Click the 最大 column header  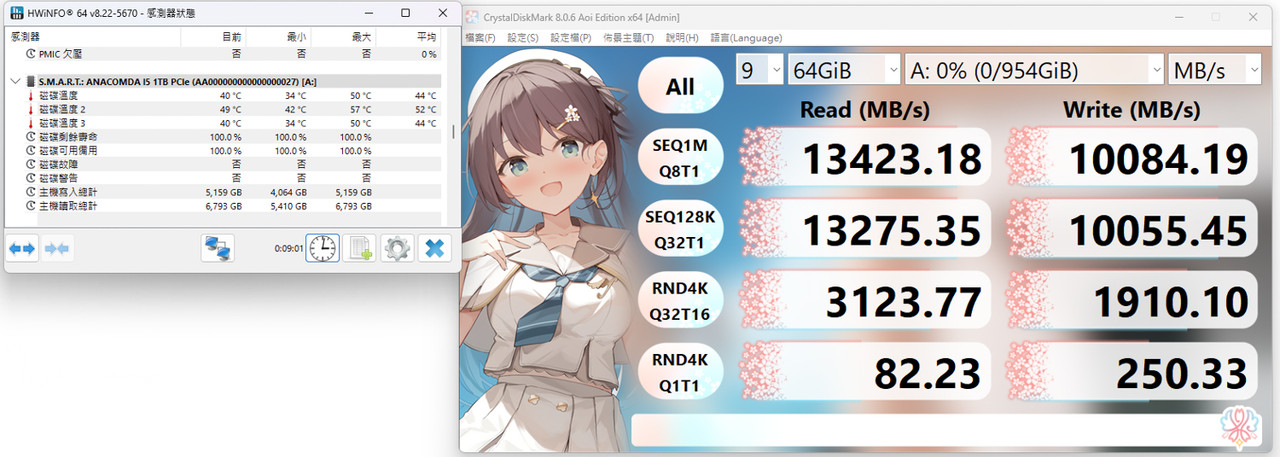point(343,36)
